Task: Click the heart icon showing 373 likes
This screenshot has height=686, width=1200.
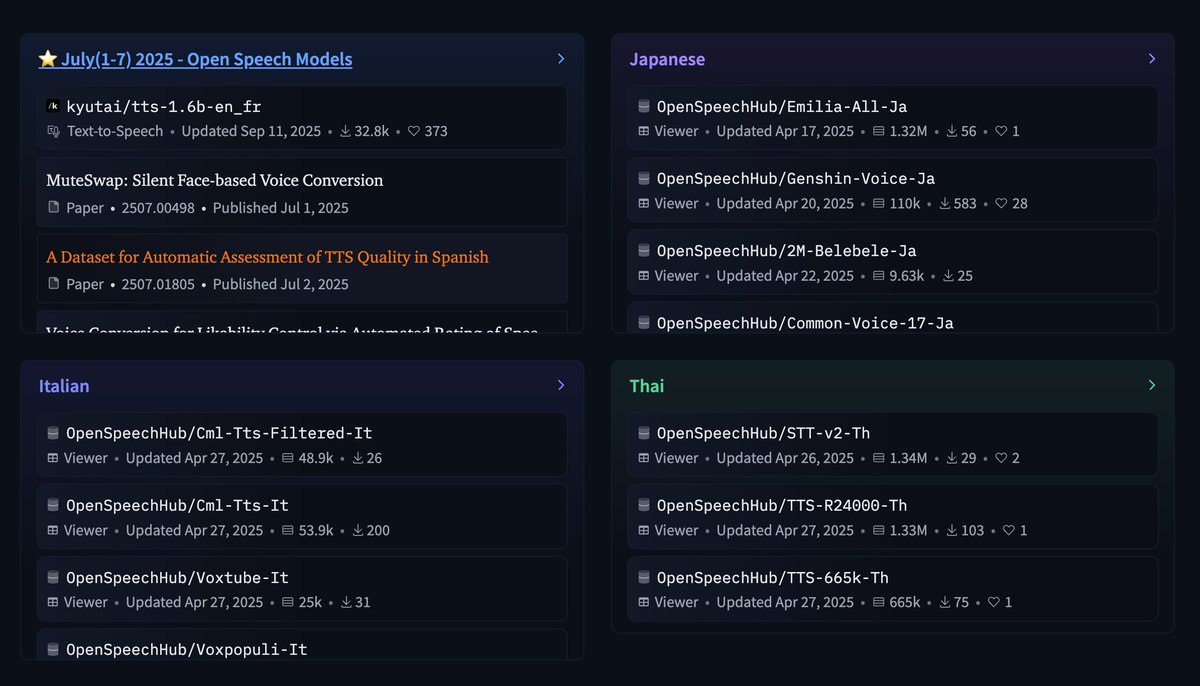Action: 413,131
